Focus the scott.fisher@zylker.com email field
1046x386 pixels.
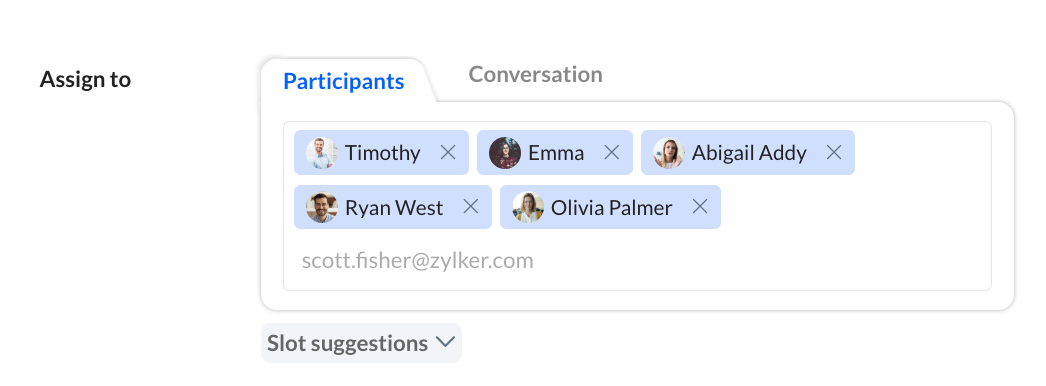click(637, 261)
